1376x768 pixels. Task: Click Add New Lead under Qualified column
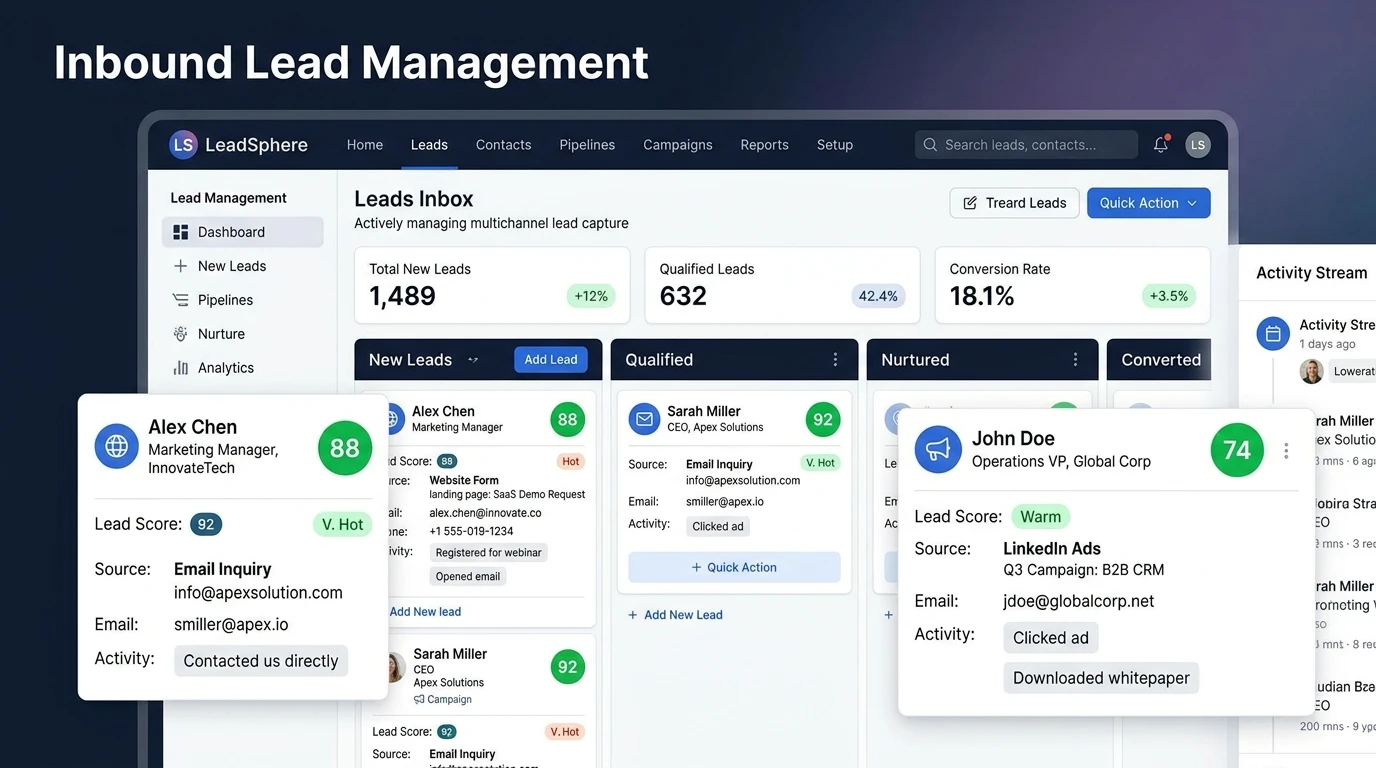click(675, 615)
